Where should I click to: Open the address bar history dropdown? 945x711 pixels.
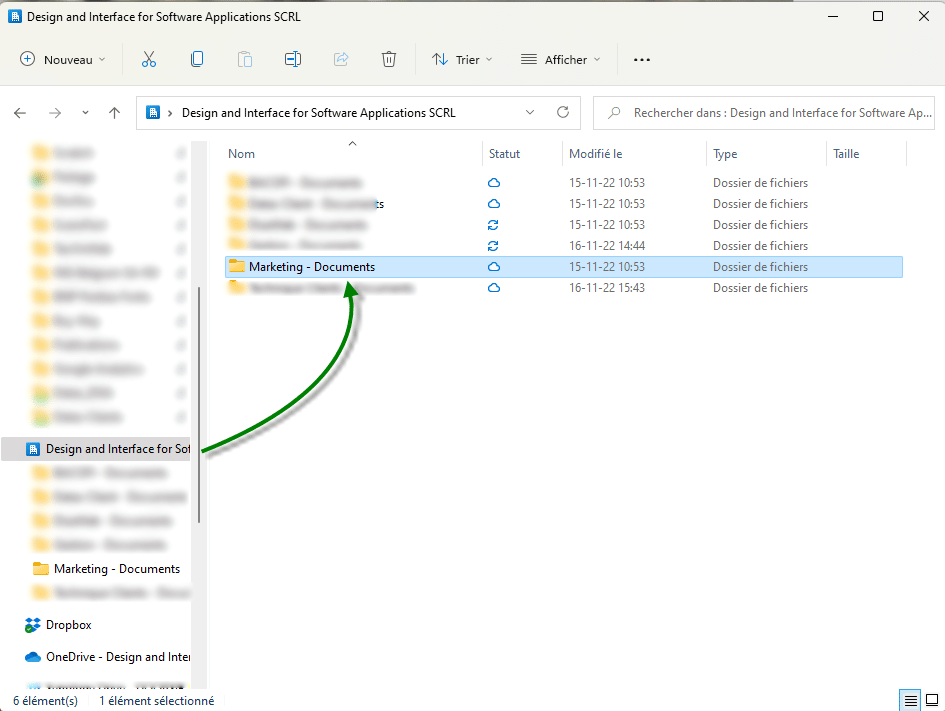tap(530, 113)
